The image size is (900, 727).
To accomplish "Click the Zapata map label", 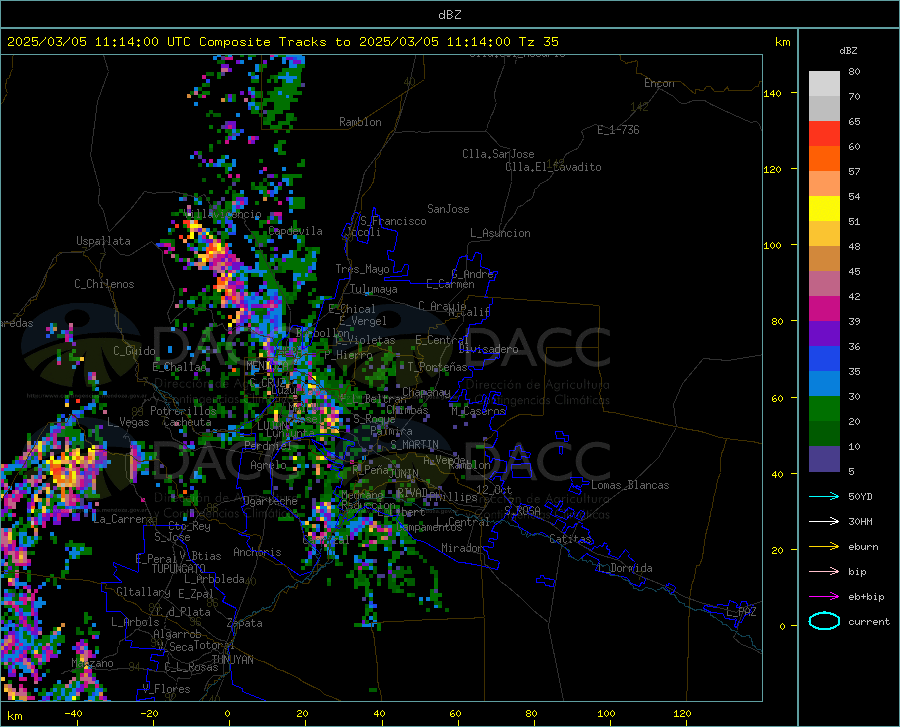I will 245,623.
